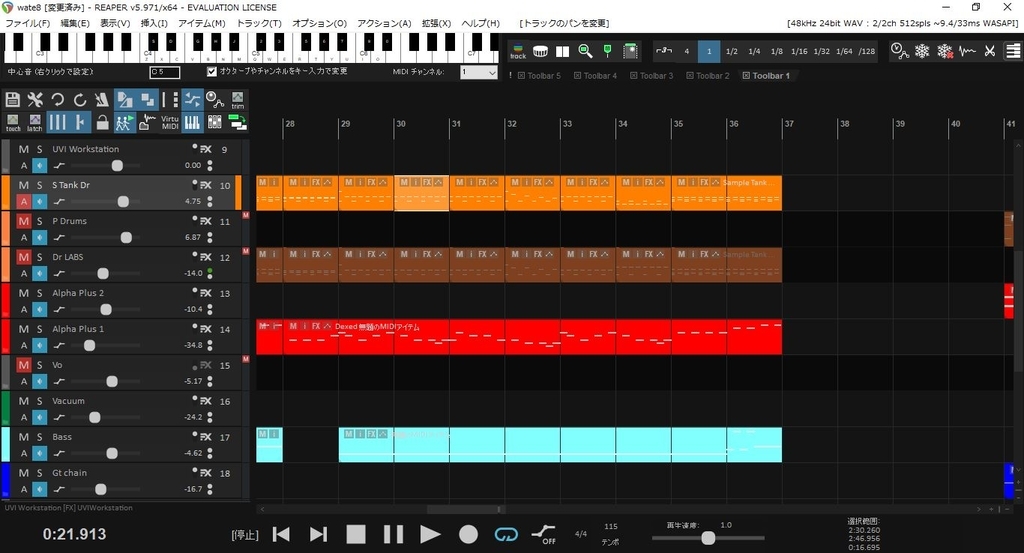Click the playback rate slider
This screenshot has height=553, width=1024.
(708, 538)
